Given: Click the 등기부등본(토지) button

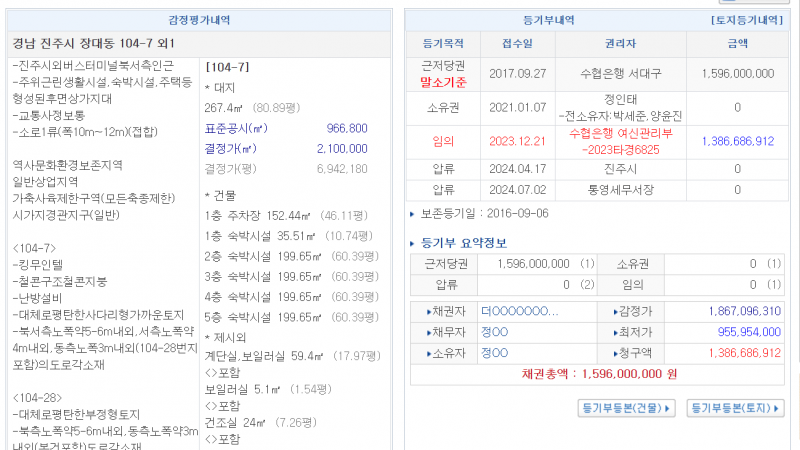Looking at the screenshot, I should tap(735, 408).
